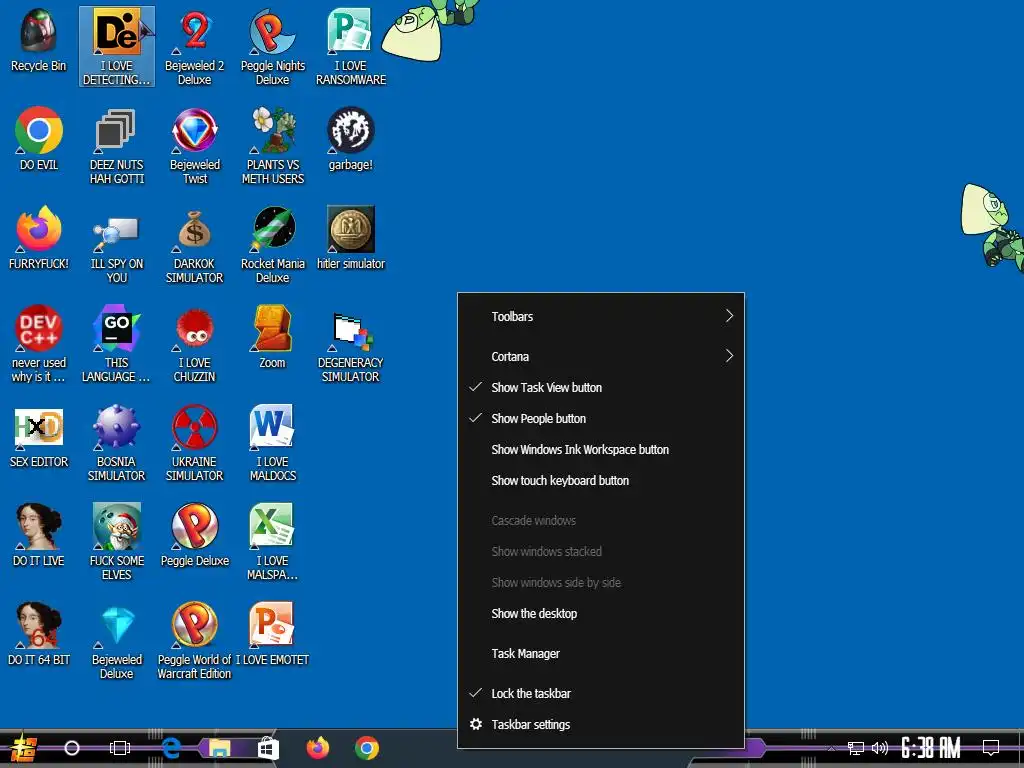1024x768 pixels.
Task: Select the DO EVIL Chrome desktop shortcut
Action: pos(39,138)
